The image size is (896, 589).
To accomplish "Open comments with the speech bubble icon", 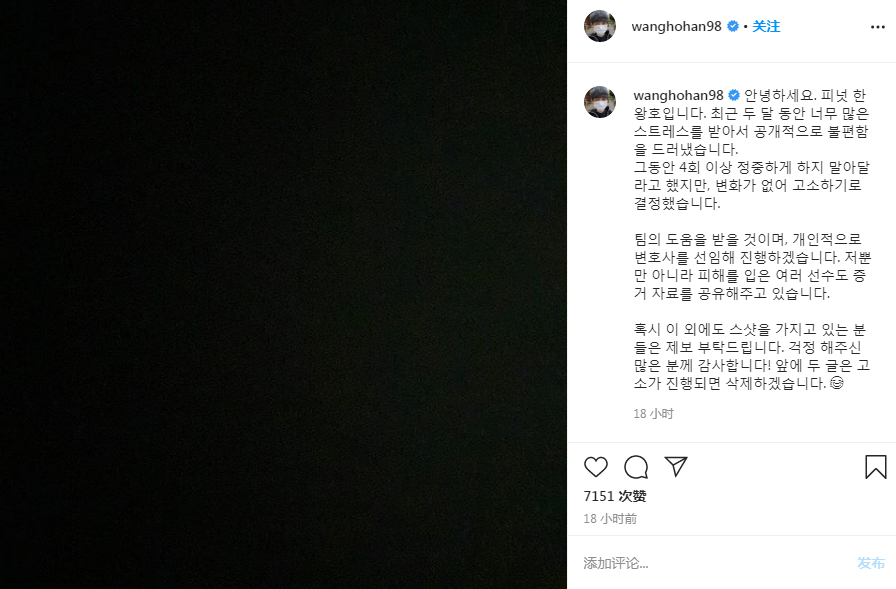I will 636,467.
